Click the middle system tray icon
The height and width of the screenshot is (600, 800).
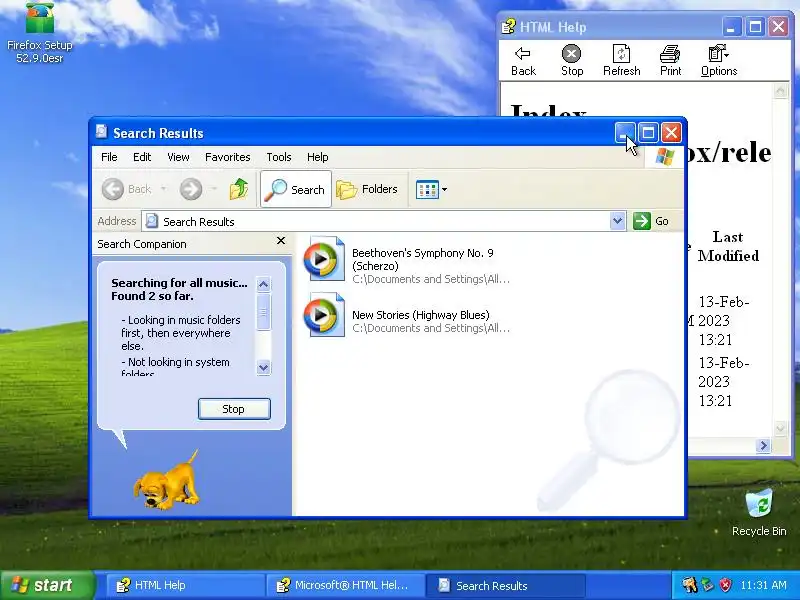coord(708,585)
